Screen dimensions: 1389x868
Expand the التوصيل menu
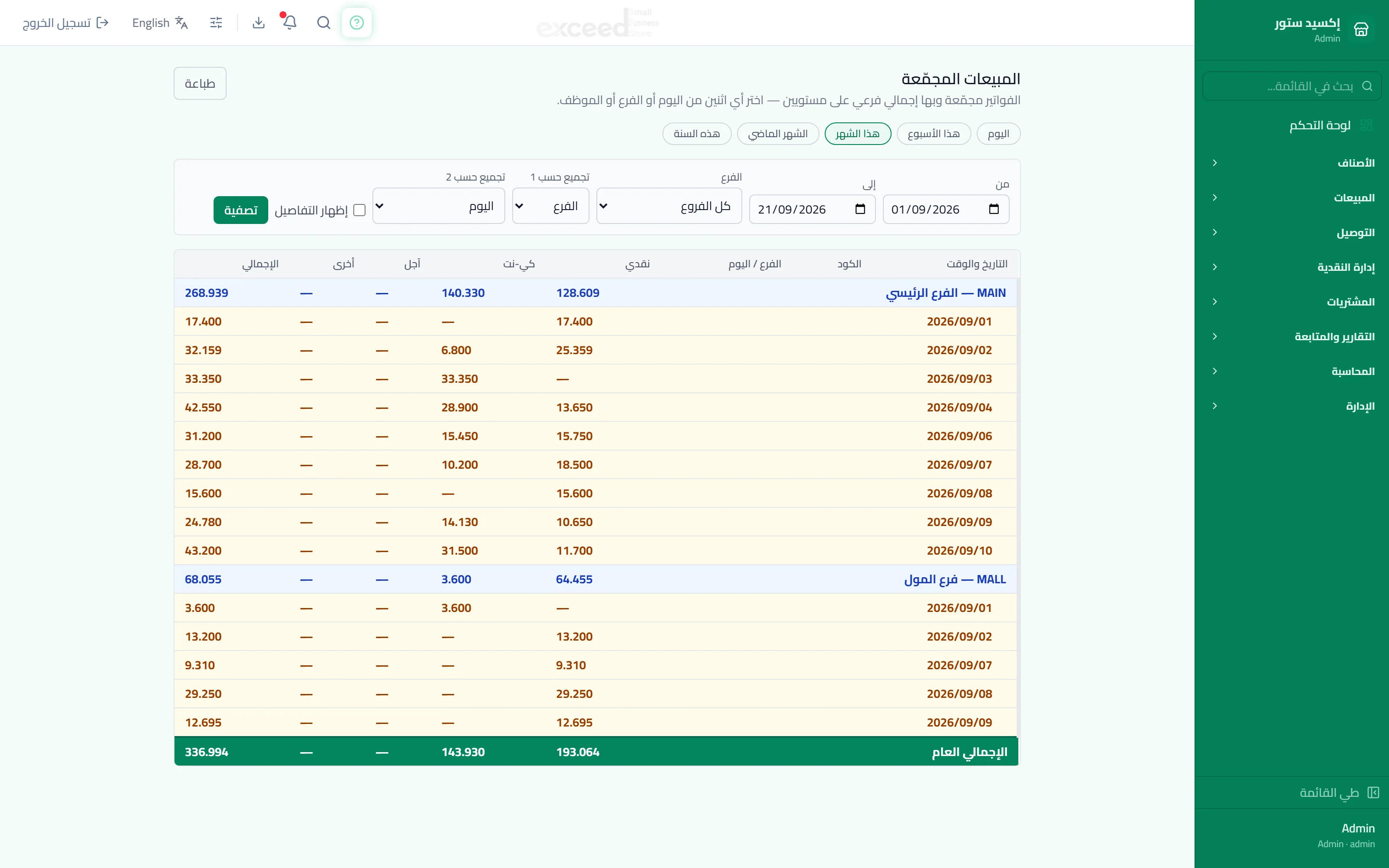coord(1291,233)
